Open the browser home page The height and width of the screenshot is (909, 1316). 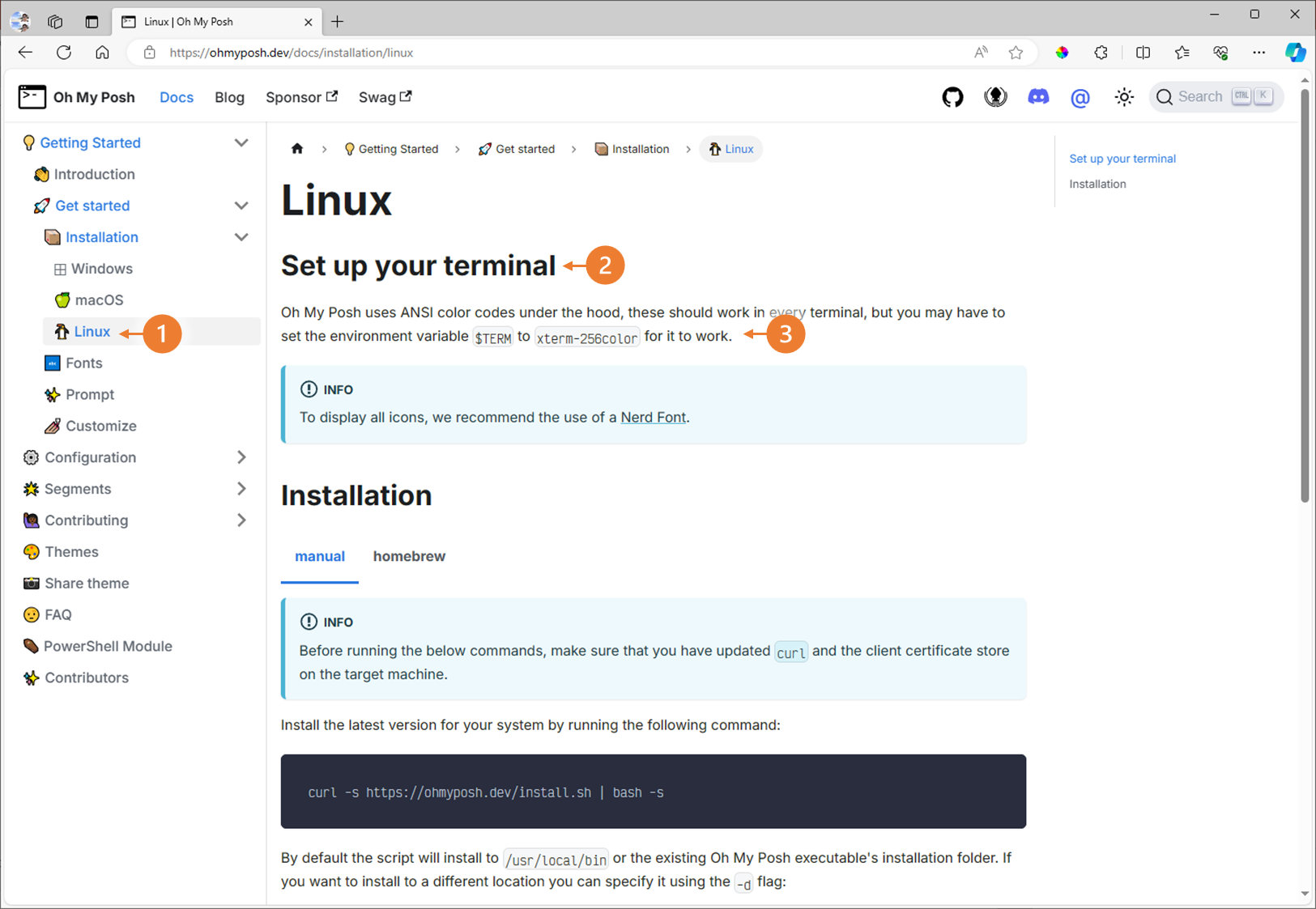[102, 53]
